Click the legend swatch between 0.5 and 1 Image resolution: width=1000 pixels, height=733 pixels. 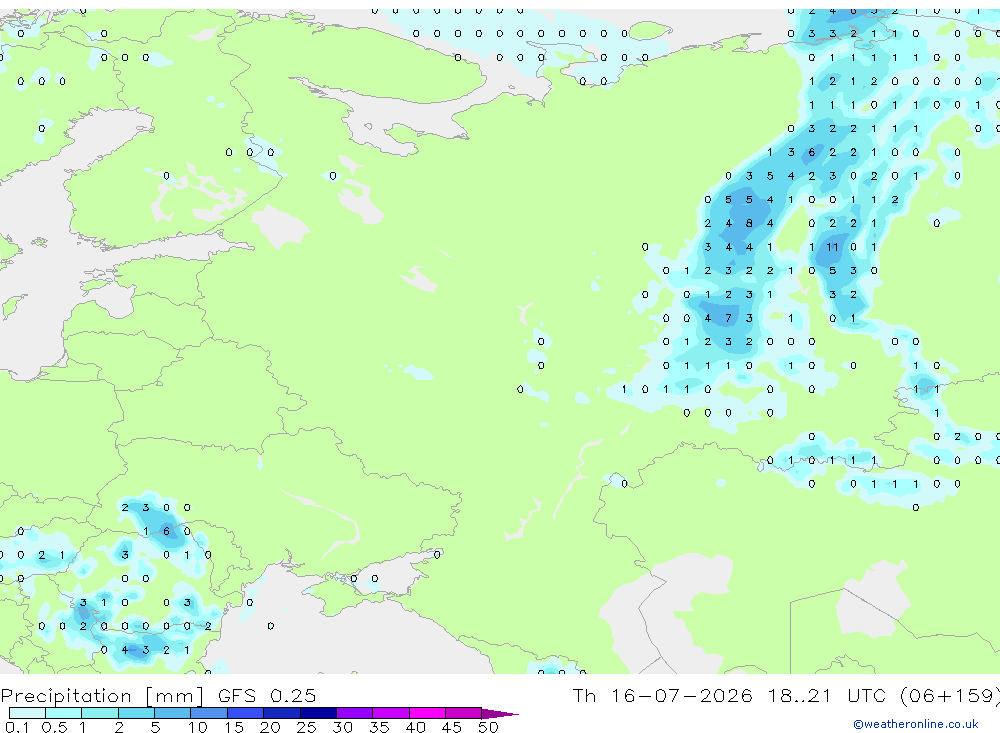(x=64, y=713)
